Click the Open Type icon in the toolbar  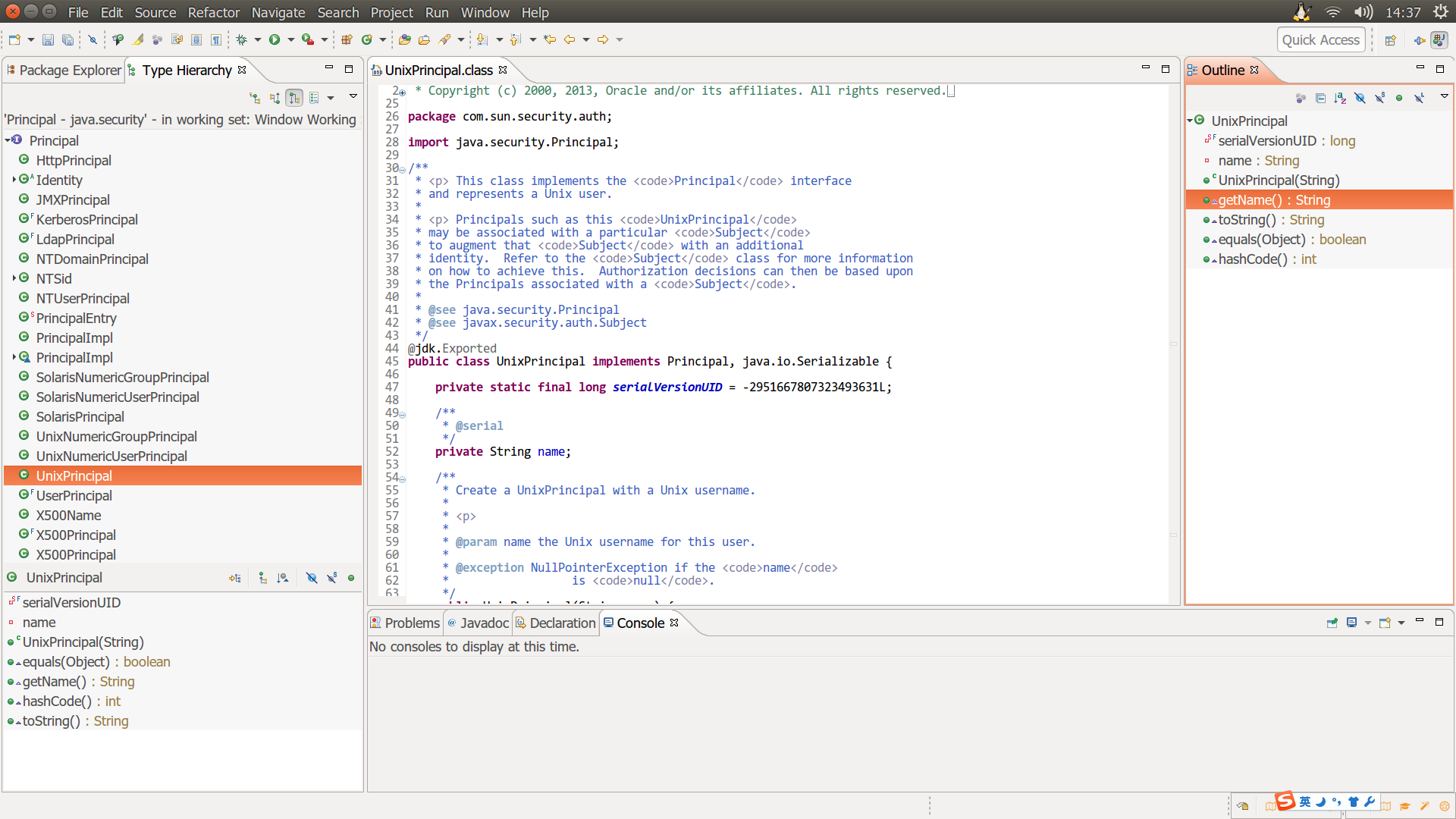(x=405, y=39)
